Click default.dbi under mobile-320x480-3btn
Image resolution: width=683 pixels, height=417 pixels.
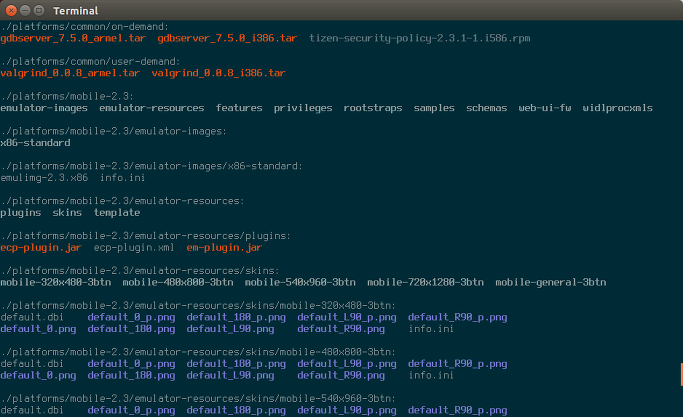32,317
